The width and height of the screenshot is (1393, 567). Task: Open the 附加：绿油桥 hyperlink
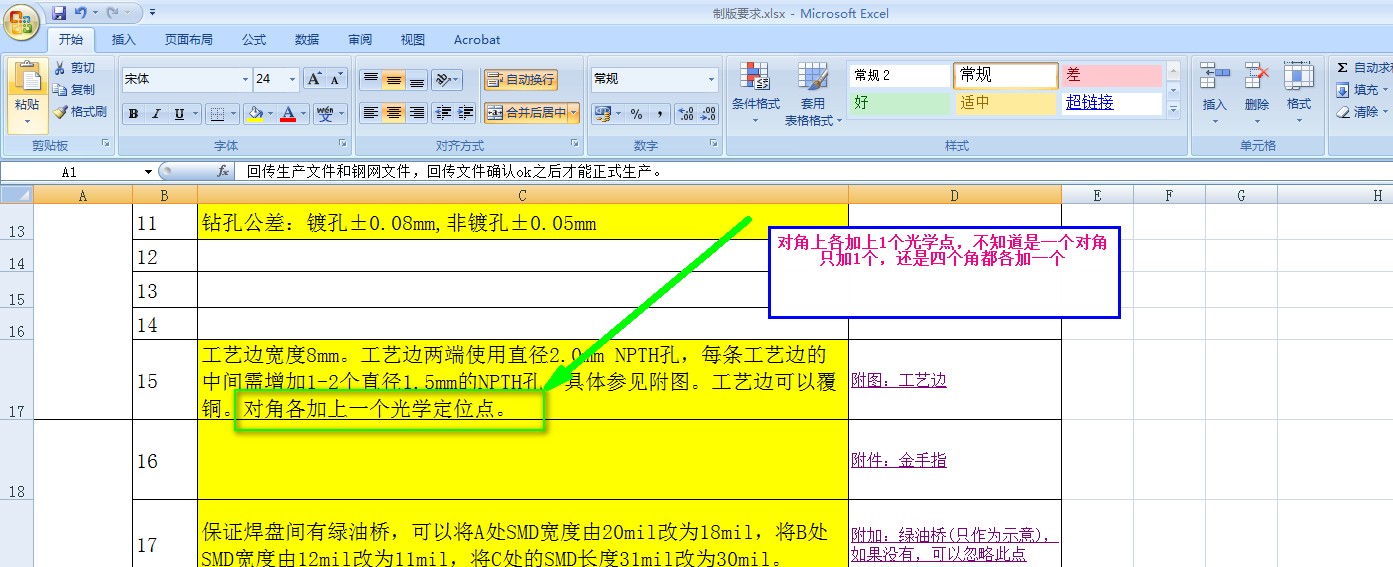tap(954, 544)
